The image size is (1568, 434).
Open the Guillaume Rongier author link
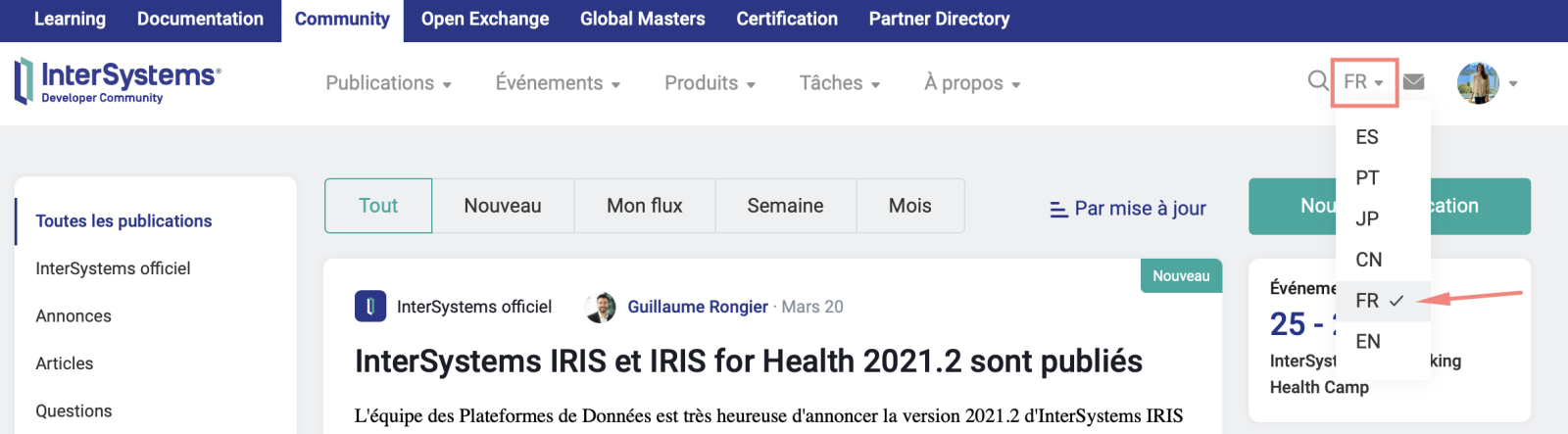tap(697, 308)
